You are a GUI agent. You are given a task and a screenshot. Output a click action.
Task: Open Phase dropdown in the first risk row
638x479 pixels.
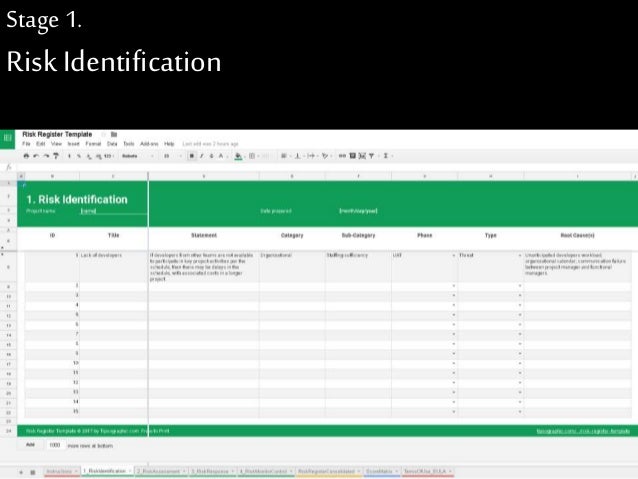pyautogui.click(x=453, y=256)
